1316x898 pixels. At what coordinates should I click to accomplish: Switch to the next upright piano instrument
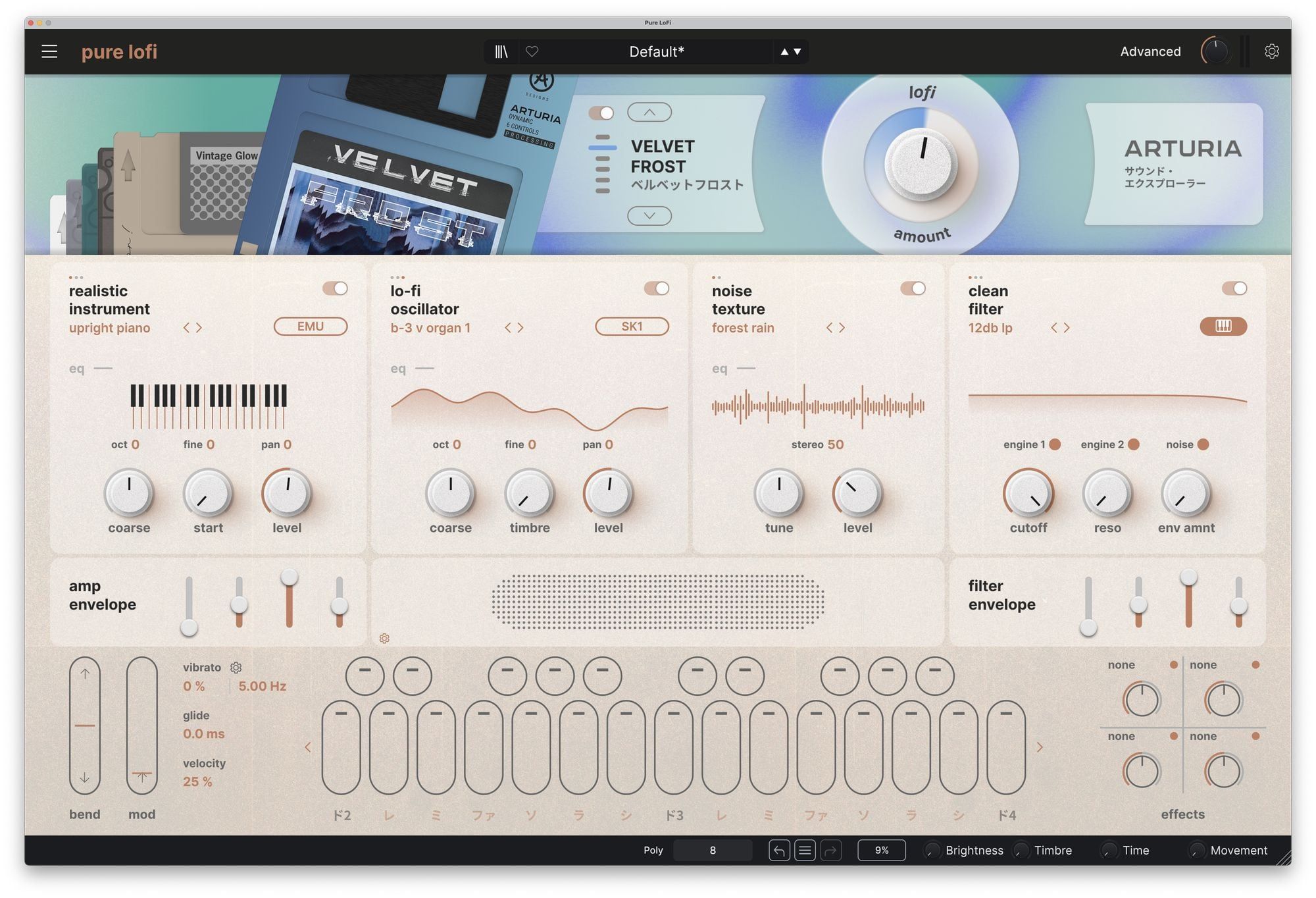pyautogui.click(x=199, y=328)
